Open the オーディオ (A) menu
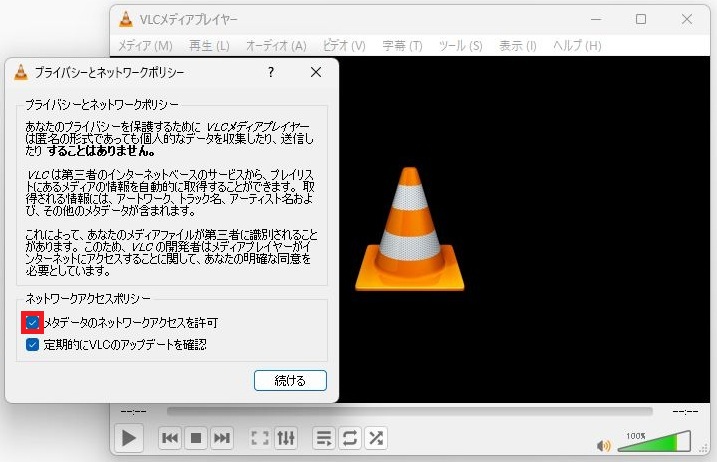The image size is (717, 462). [276, 46]
